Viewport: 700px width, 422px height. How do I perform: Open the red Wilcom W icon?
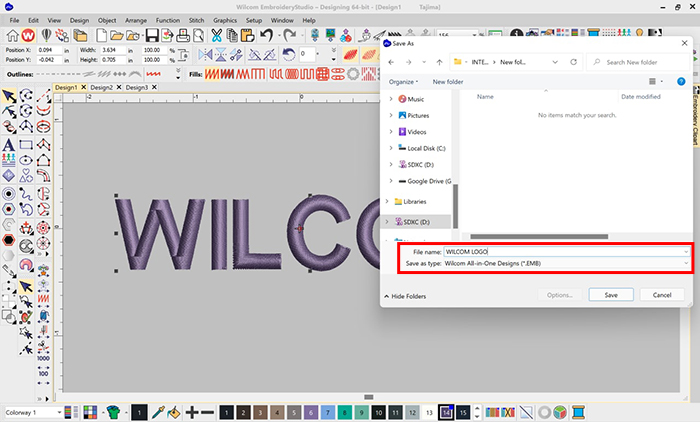[x=28, y=35]
